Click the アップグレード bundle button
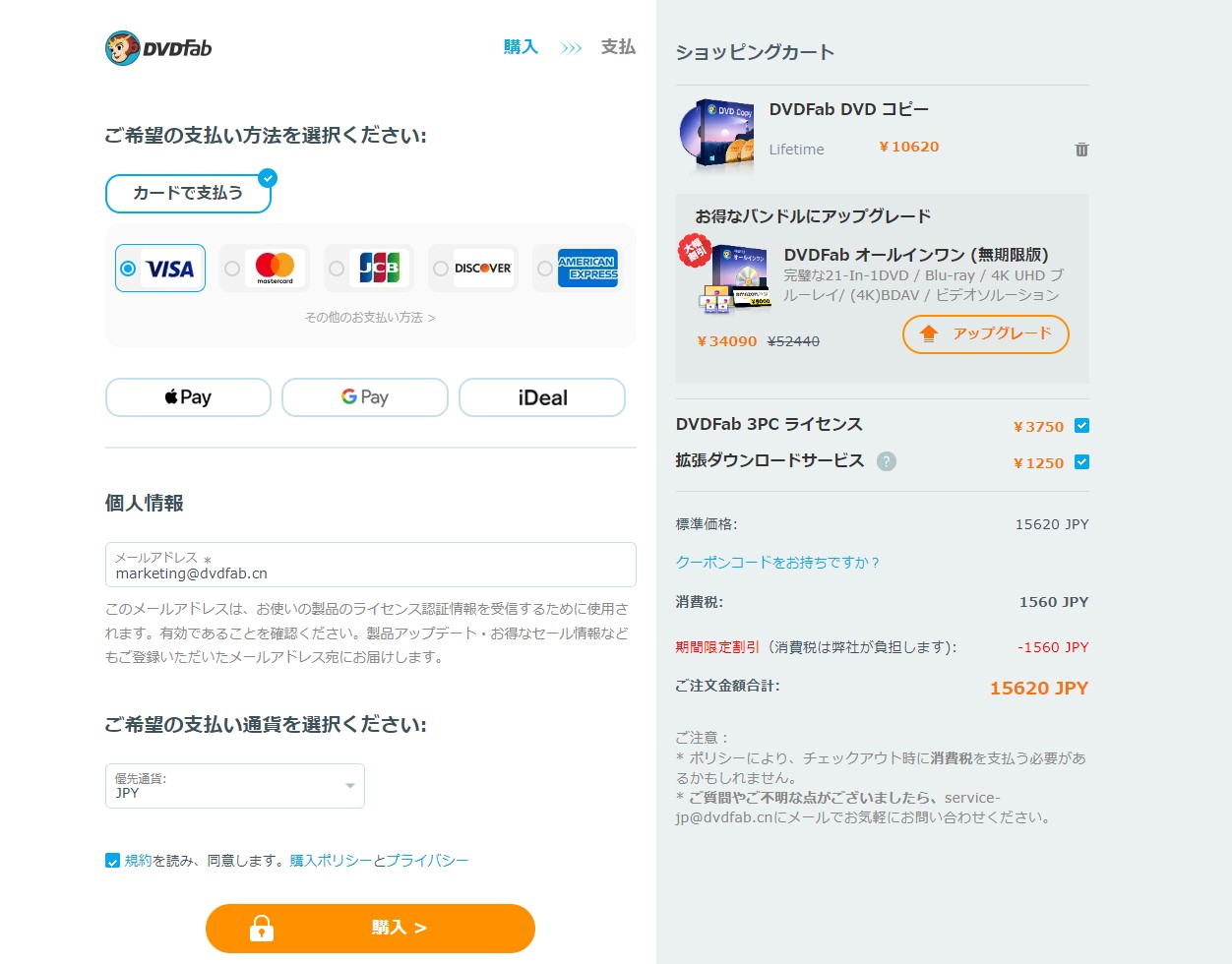 pos(986,334)
